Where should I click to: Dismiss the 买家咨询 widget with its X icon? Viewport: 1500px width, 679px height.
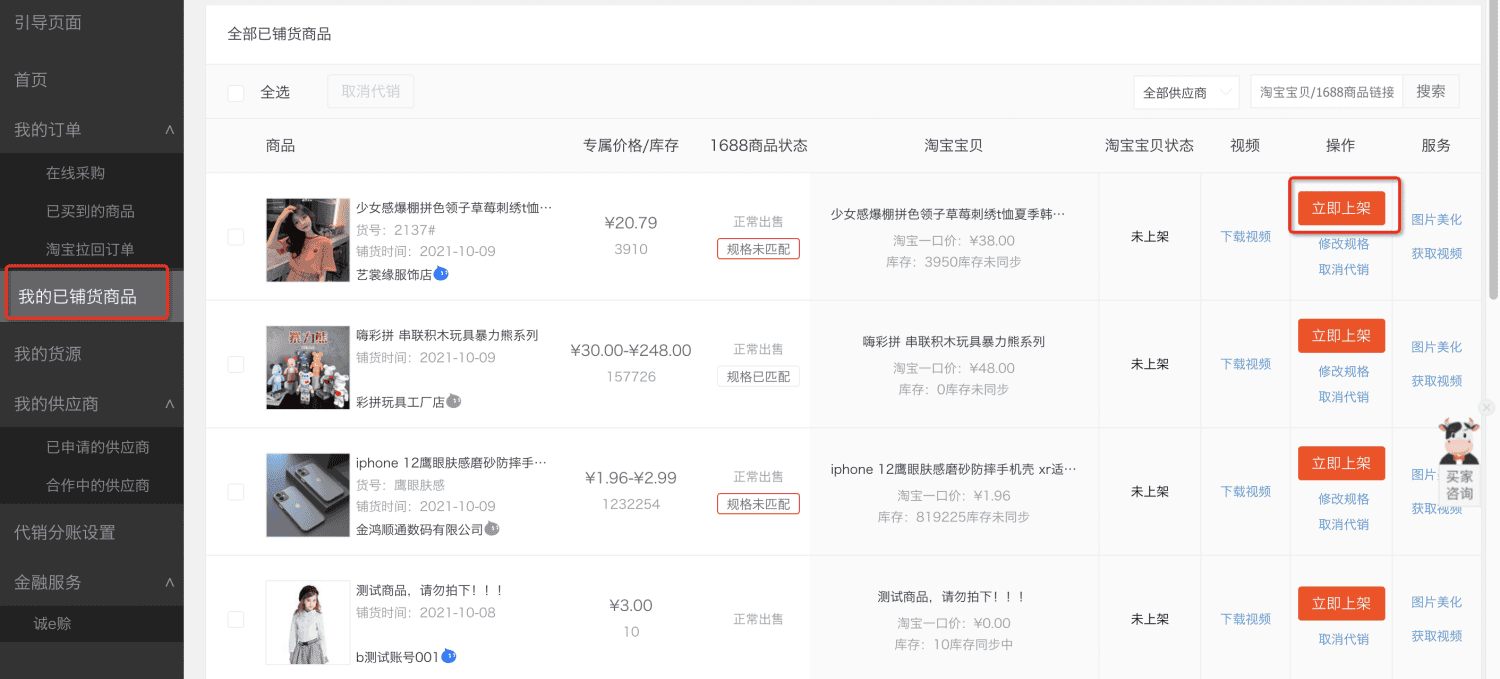pyautogui.click(x=1487, y=407)
